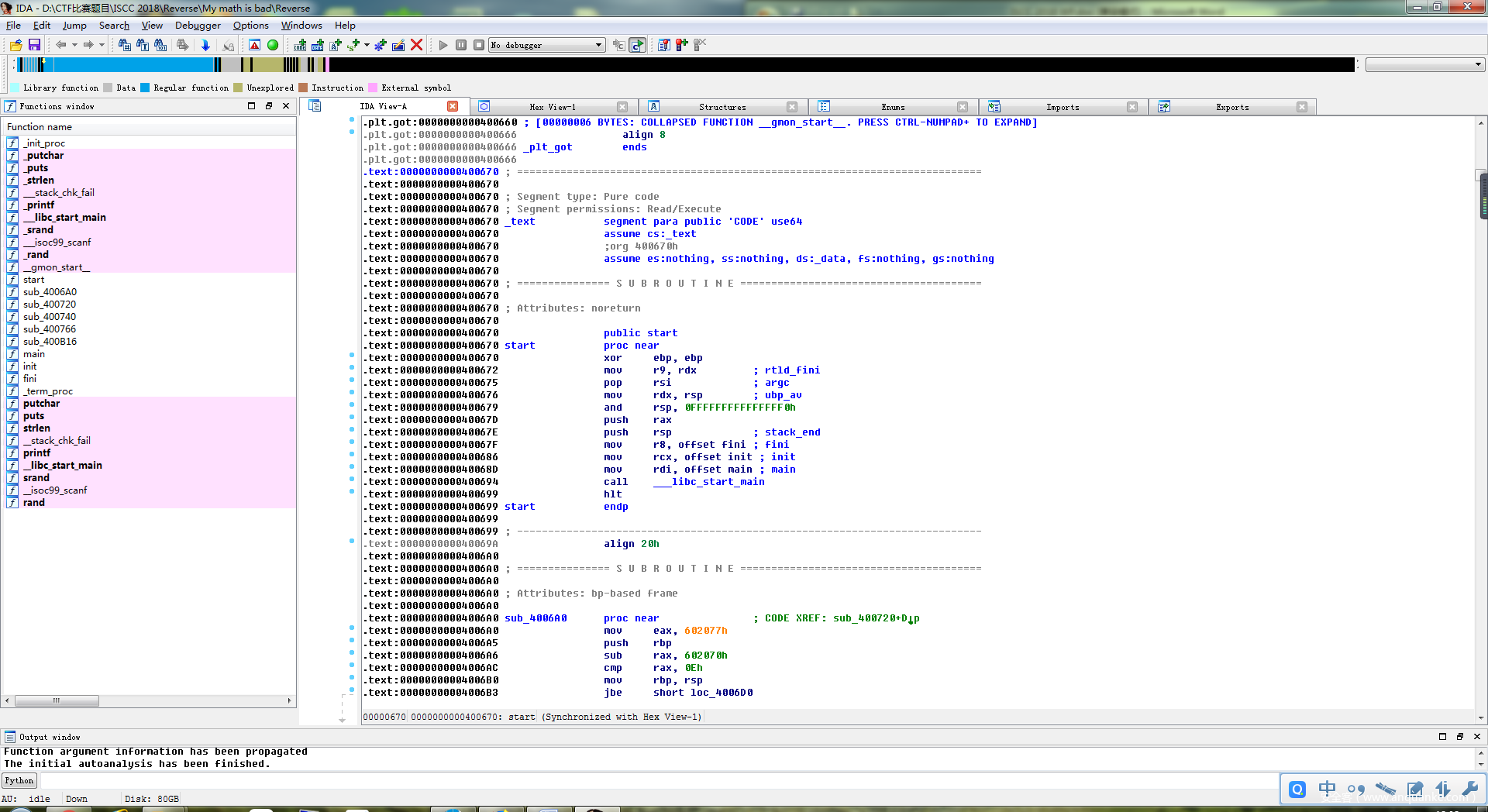The image size is (1488, 812).
Task: Click the red warning triangle icon
Action: pyautogui.click(x=254, y=45)
